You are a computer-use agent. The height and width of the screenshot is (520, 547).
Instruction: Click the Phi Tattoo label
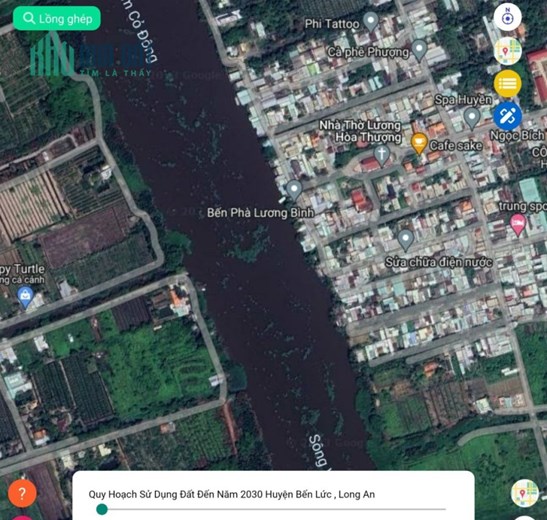tap(332, 24)
